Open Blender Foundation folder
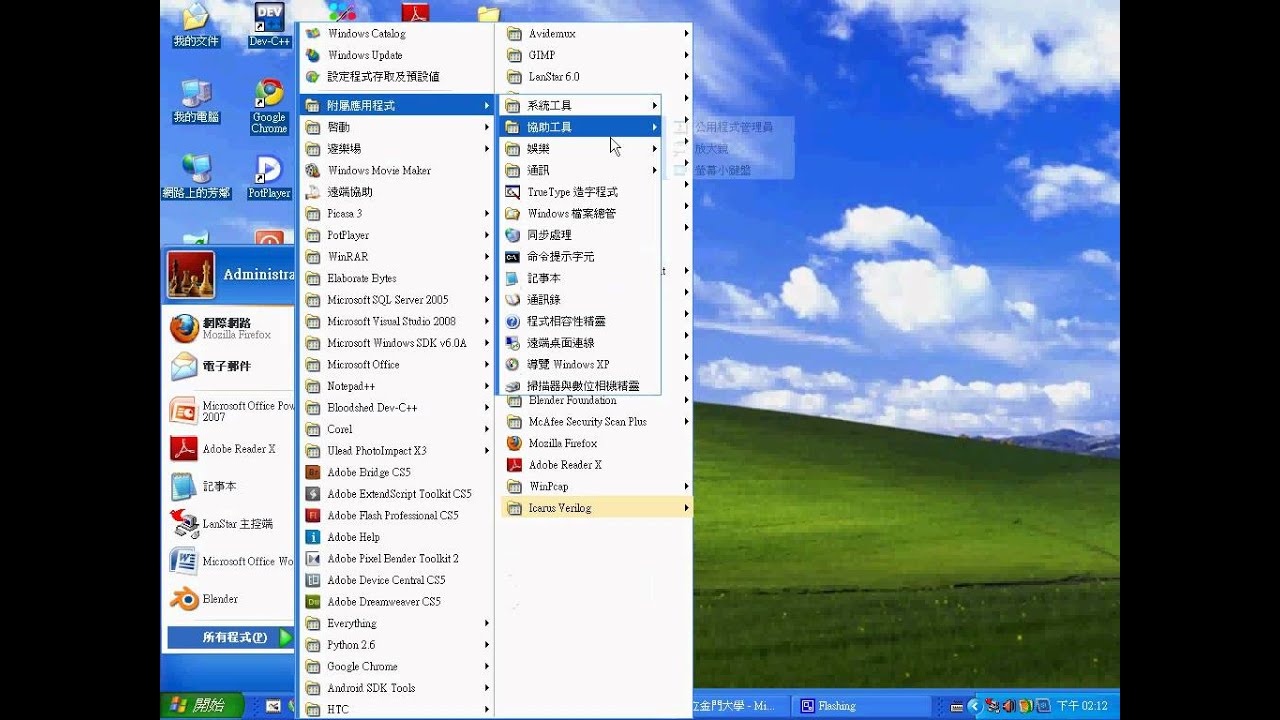Screen dimensions: 1280x720 coord(596,401)
